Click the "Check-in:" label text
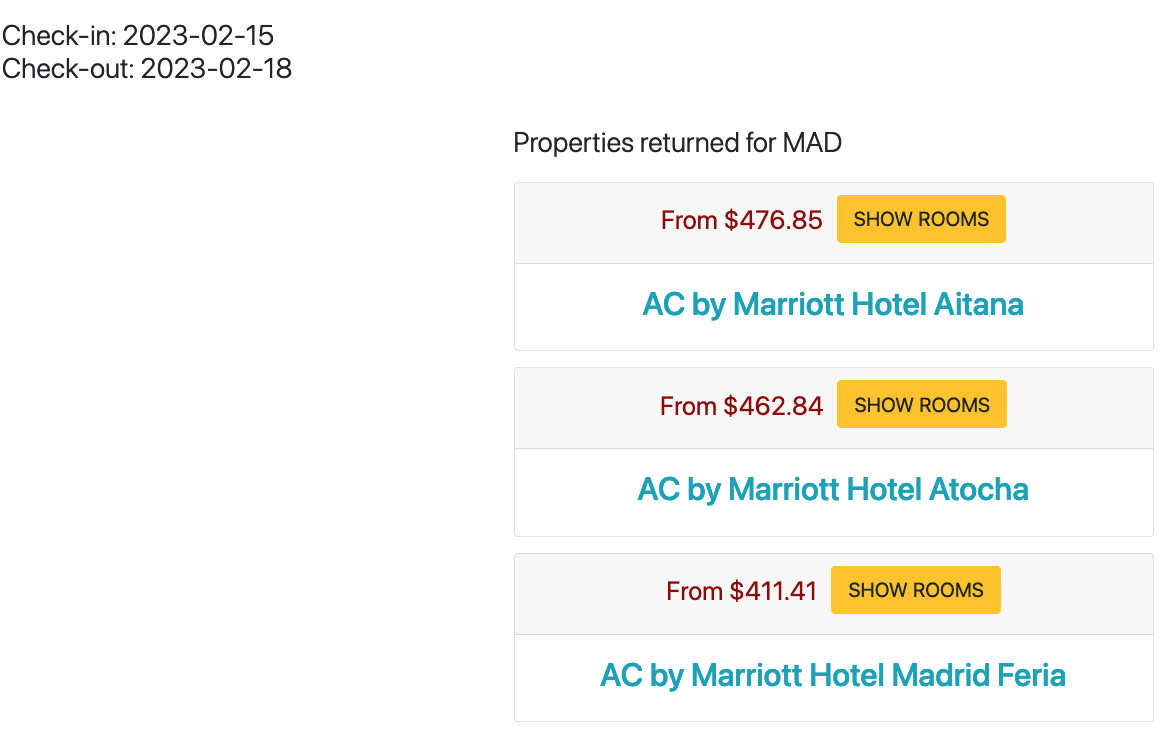Viewport: 1175px width, 733px height. tap(59, 36)
